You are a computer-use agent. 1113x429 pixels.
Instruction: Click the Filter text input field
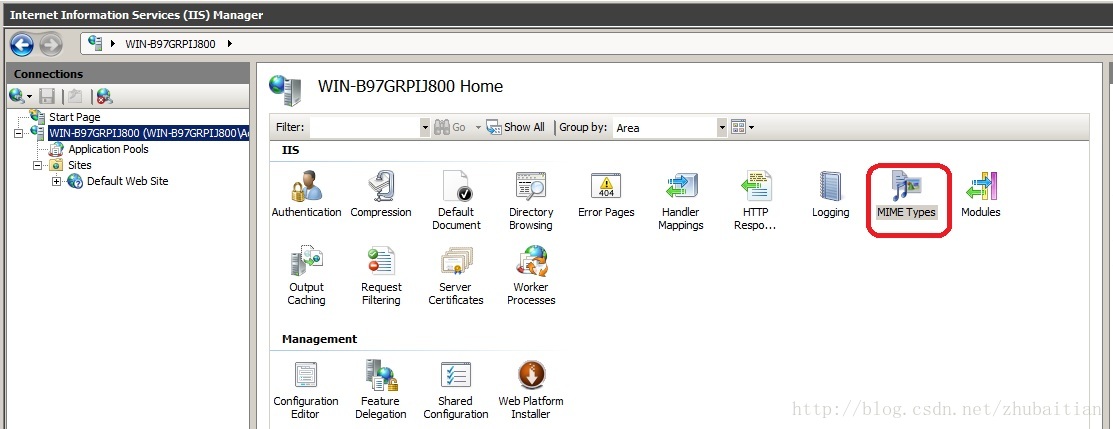click(366, 128)
